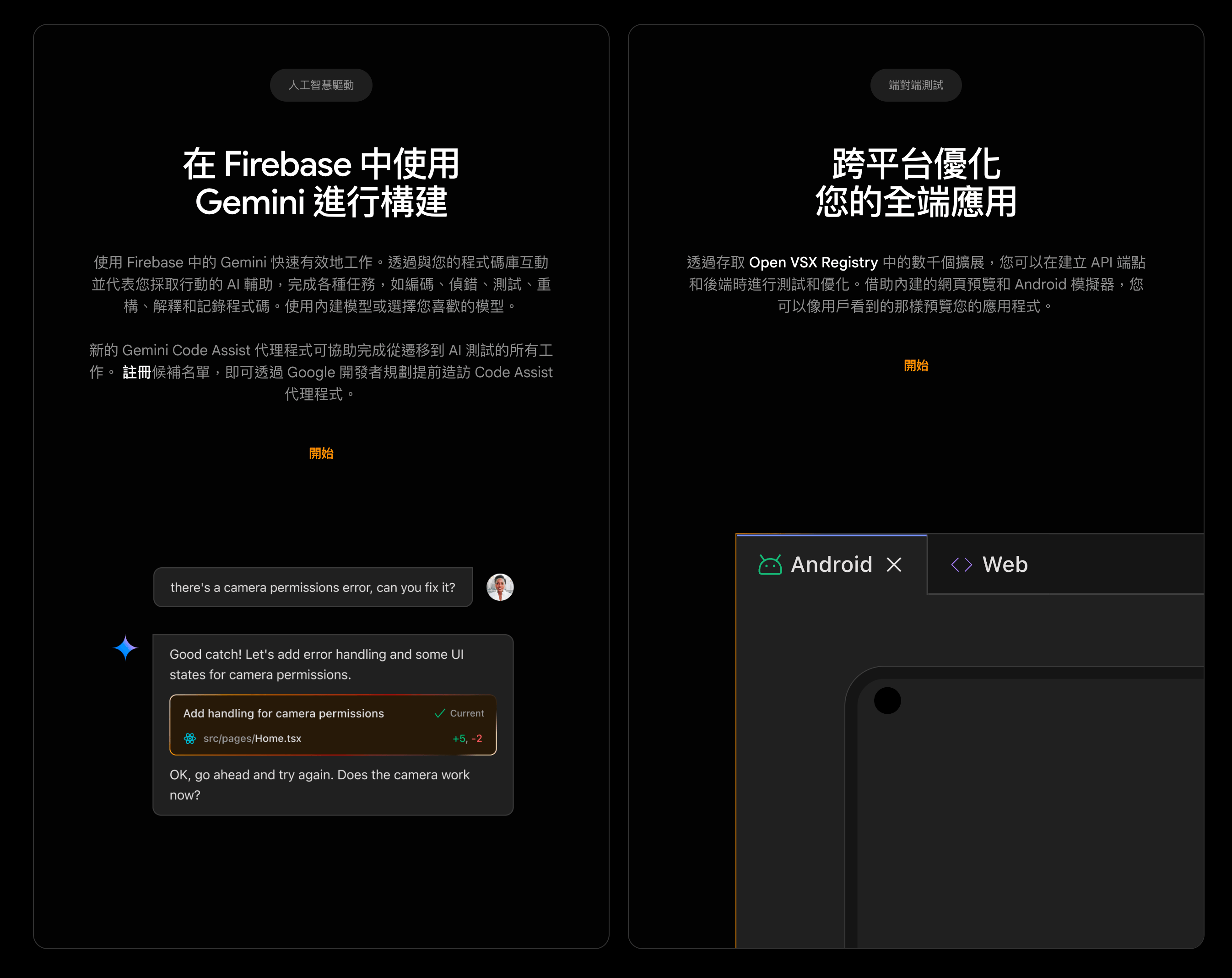Image resolution: width=1232 pixels, height=978 pixels.
Task: Click the src/pages/Home.tsx file path
Action: 252,739
